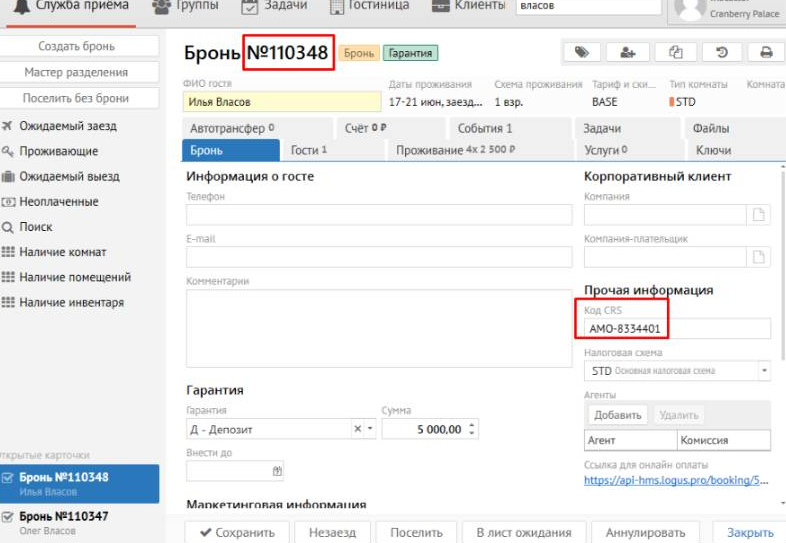Image resolution: width=786 pixels, height=543 pixels.
Task: Open the События tab
Action: pyautogui.click(x=484, y=128)
